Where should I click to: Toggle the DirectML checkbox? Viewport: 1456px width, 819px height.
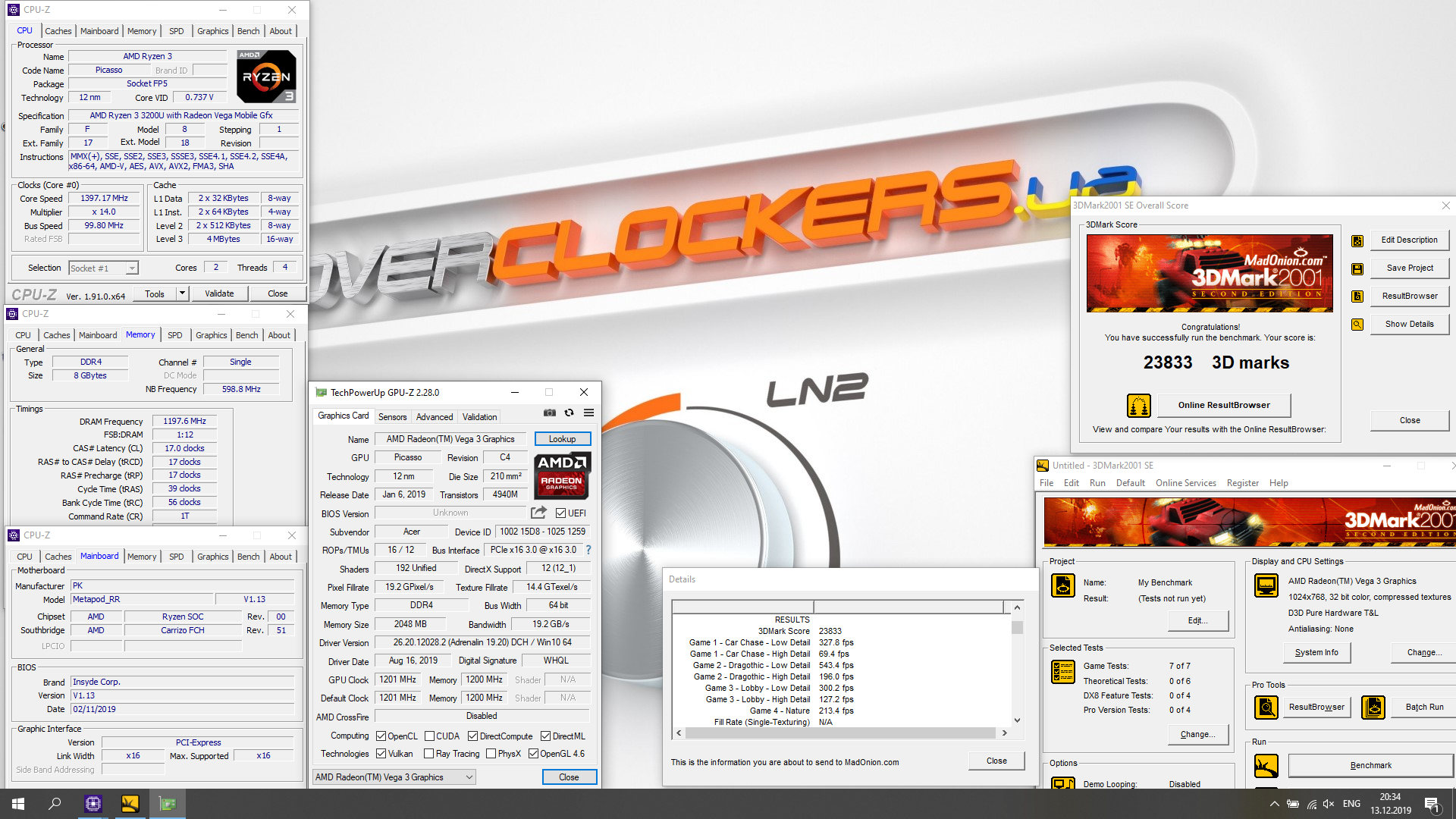[545, 736]
